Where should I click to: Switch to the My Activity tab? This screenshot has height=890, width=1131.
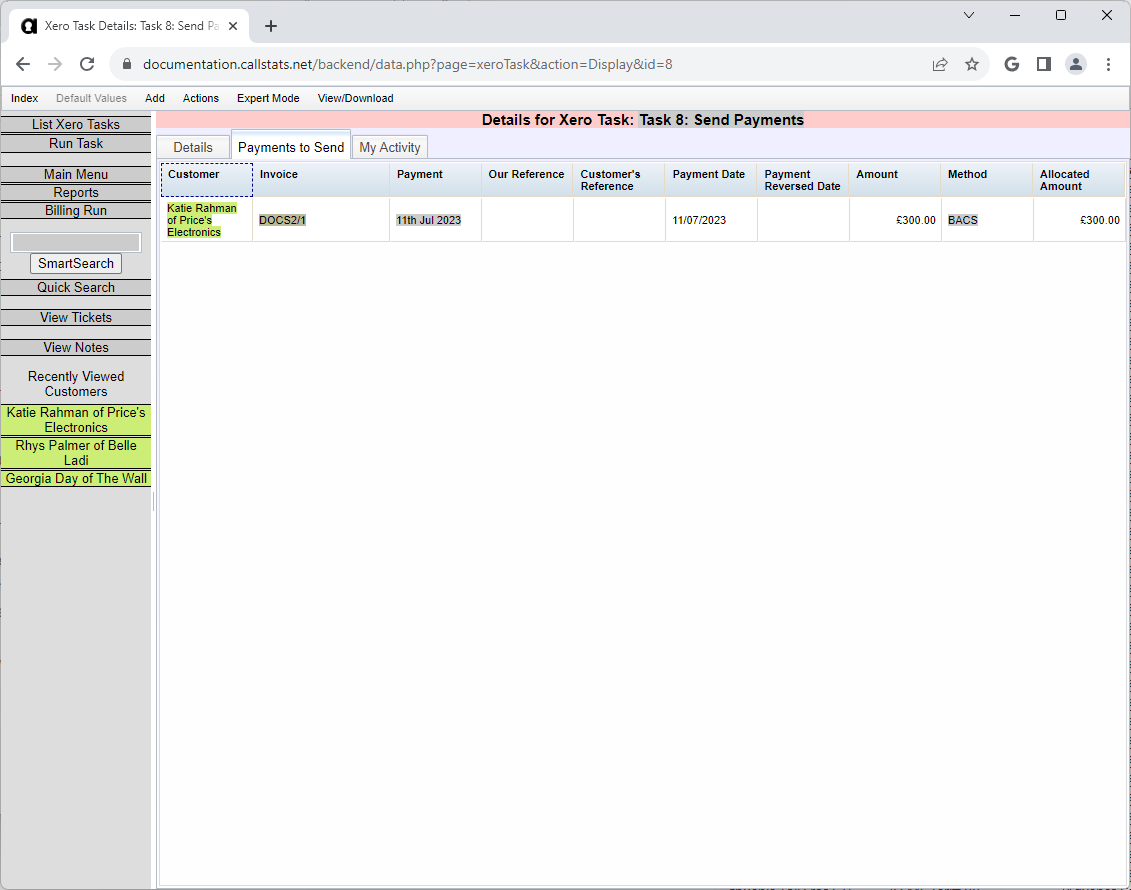[x=390, y=147]
